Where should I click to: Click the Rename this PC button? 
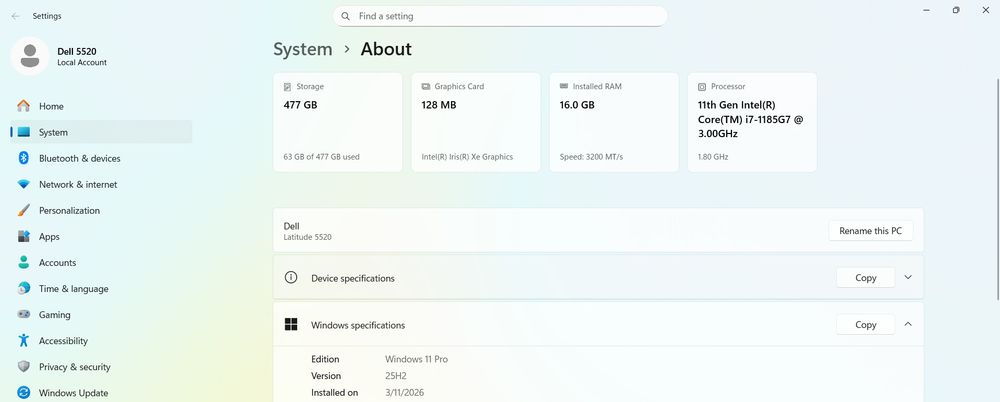tap(870, 231)
